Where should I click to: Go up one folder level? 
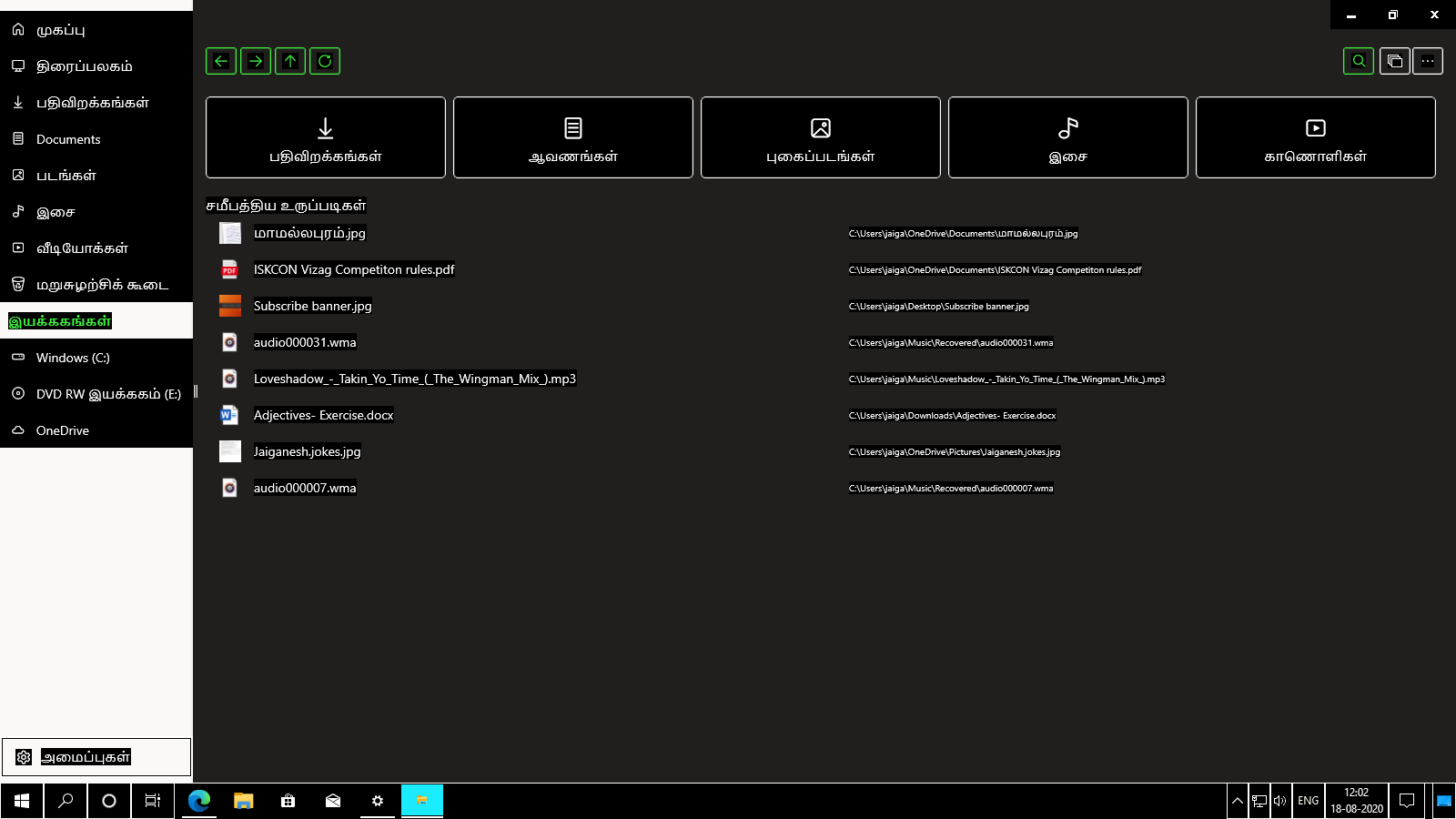pyautogui.click(x=290, y=61)
